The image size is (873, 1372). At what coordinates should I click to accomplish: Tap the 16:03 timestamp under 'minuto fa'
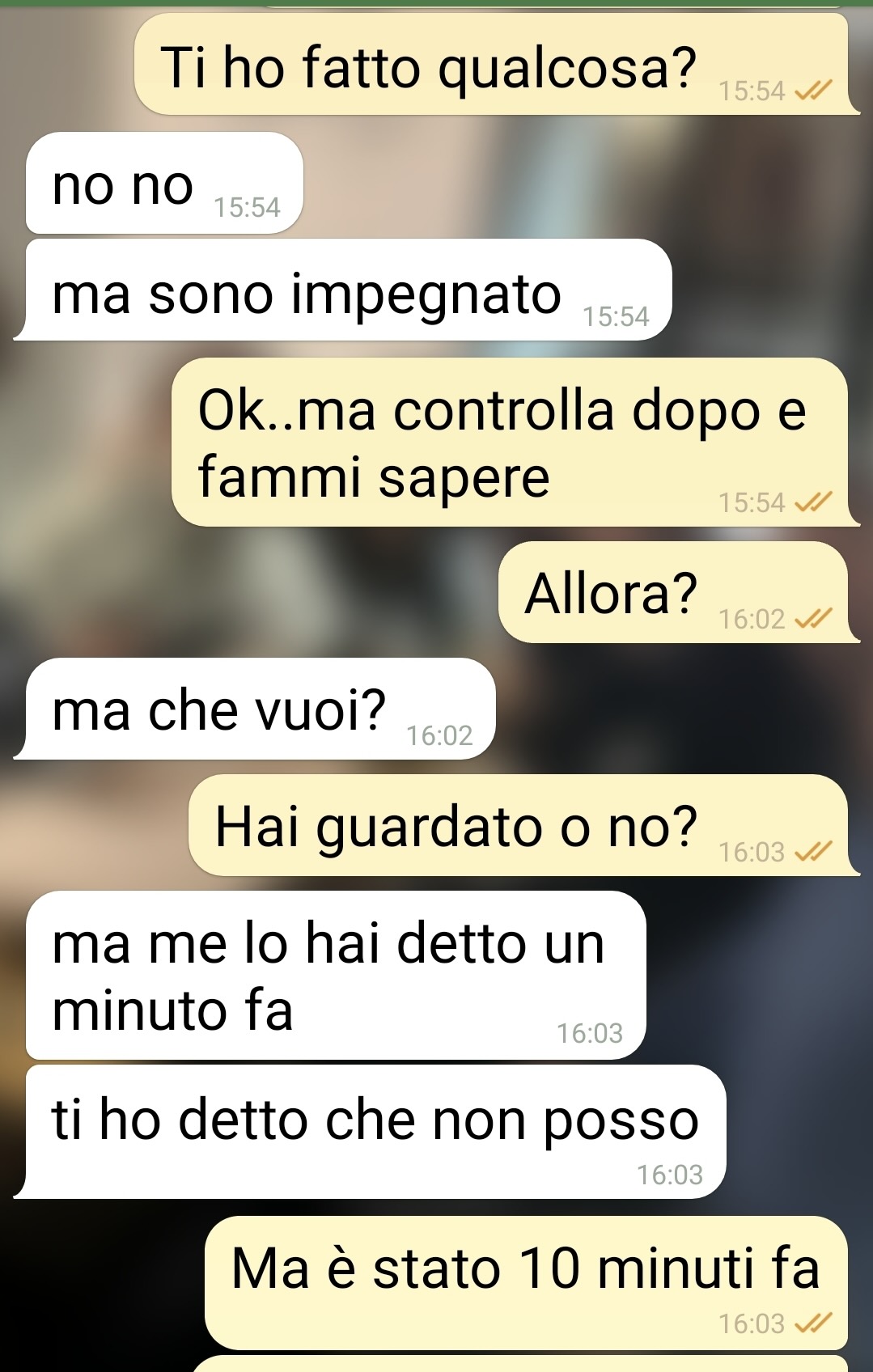[x=590, y=1033]
